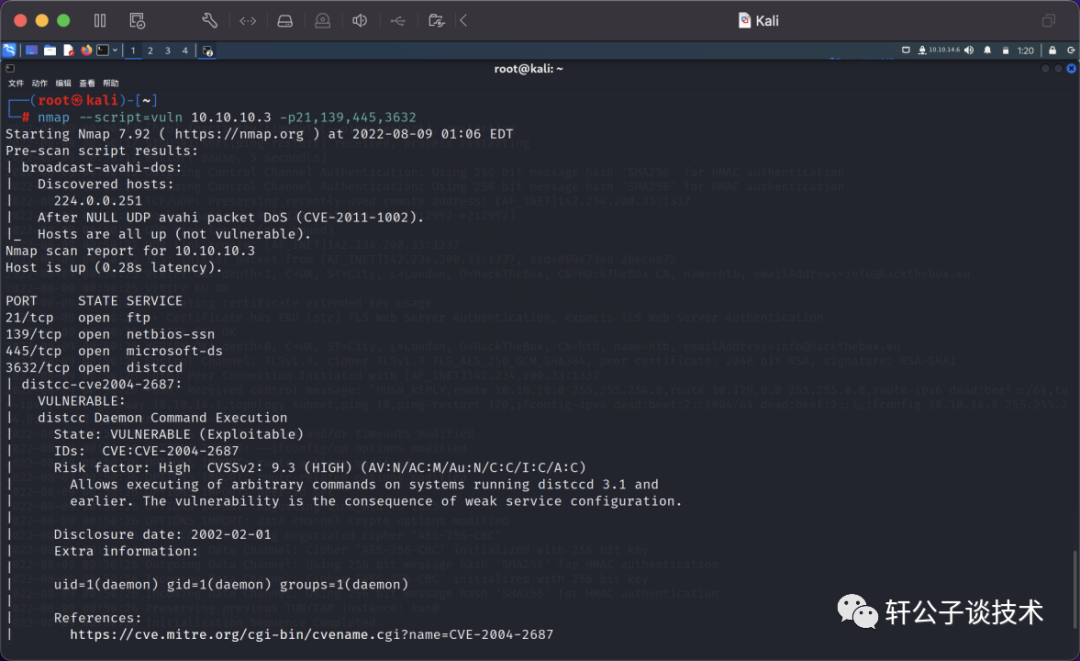1080x661 pixels.
Task: Switch to workspace 4
Action: click(185, 50)
